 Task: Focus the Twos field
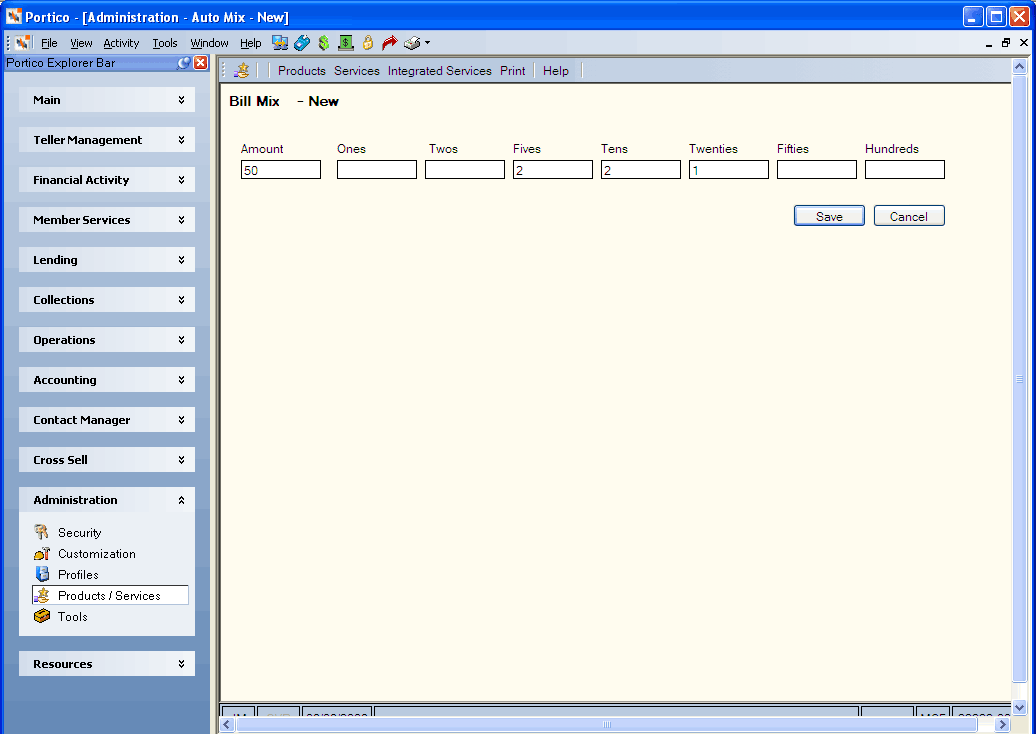tap(465, 170)
